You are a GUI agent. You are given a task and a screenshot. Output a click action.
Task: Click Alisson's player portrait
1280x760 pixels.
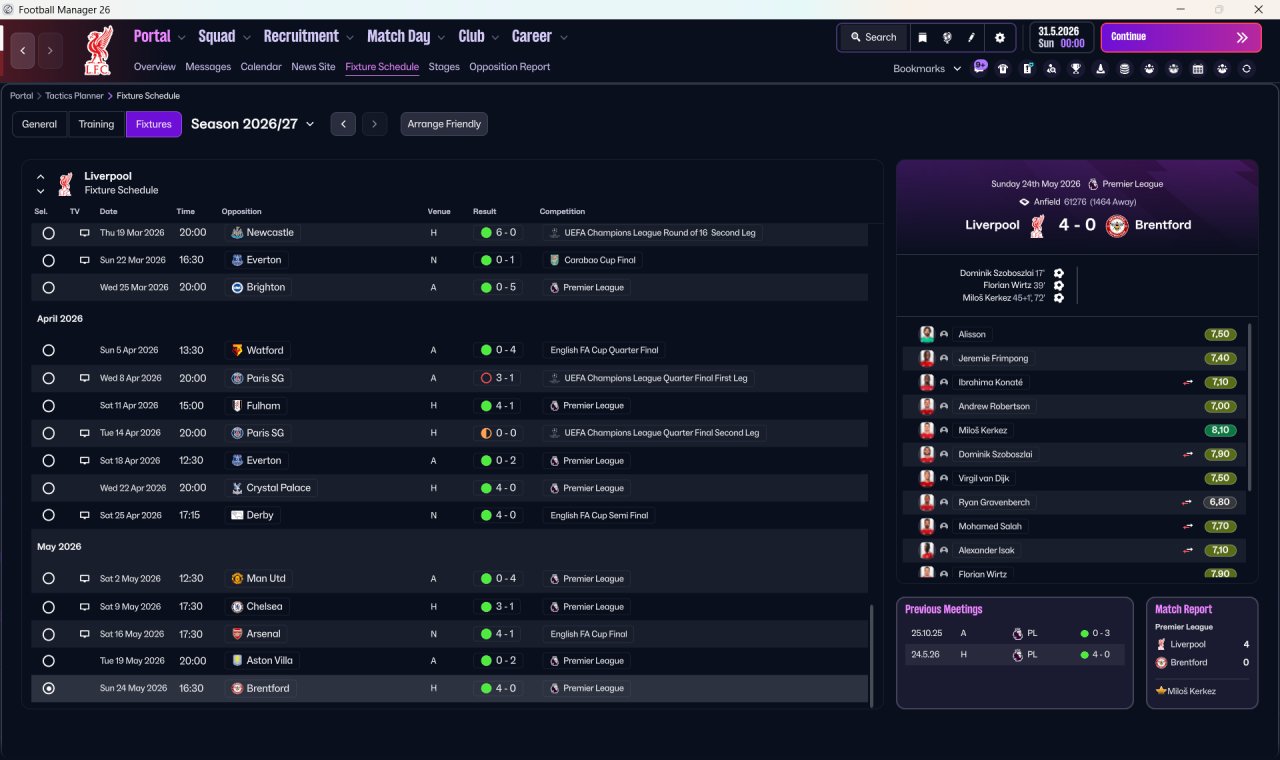927,334
